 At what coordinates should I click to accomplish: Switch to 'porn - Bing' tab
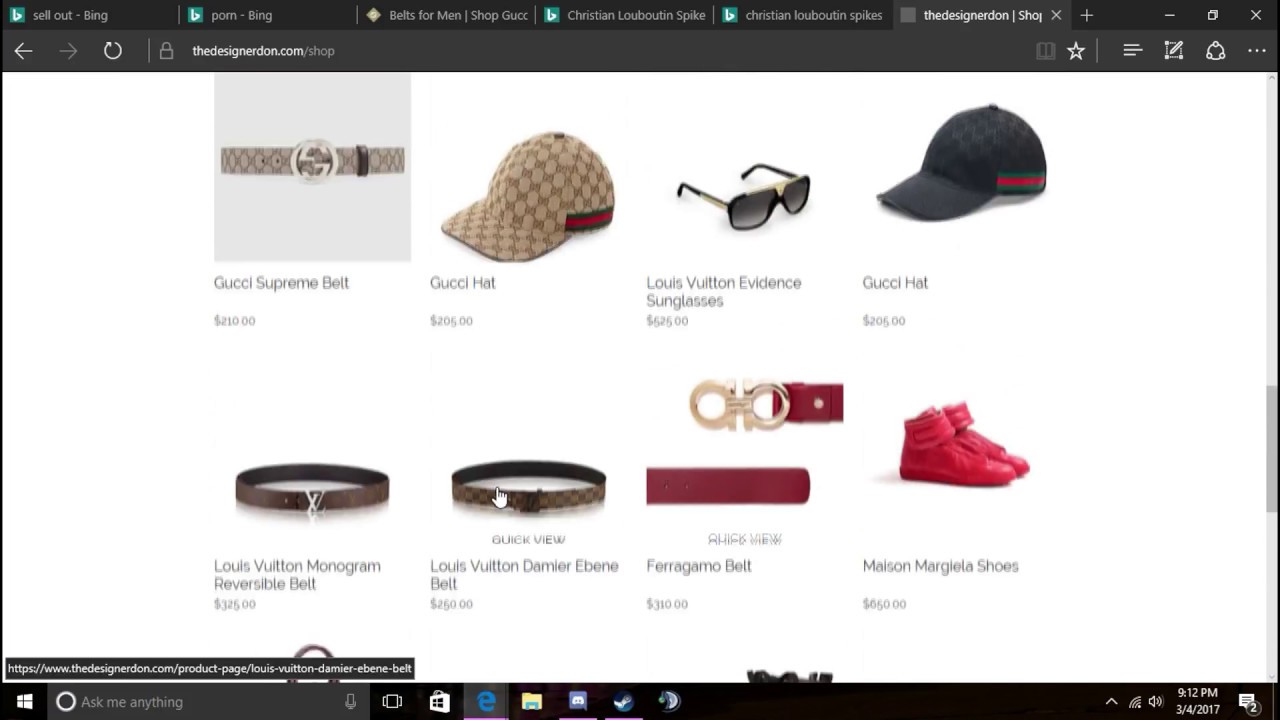tap(267, 15)
